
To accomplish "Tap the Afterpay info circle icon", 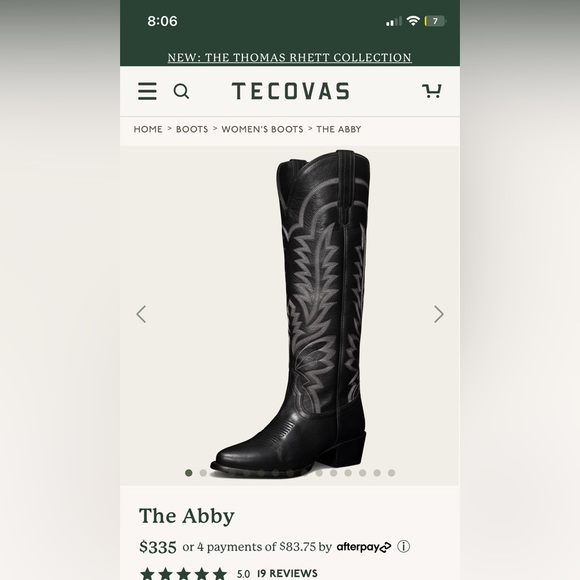I will [x=404, y=546].
